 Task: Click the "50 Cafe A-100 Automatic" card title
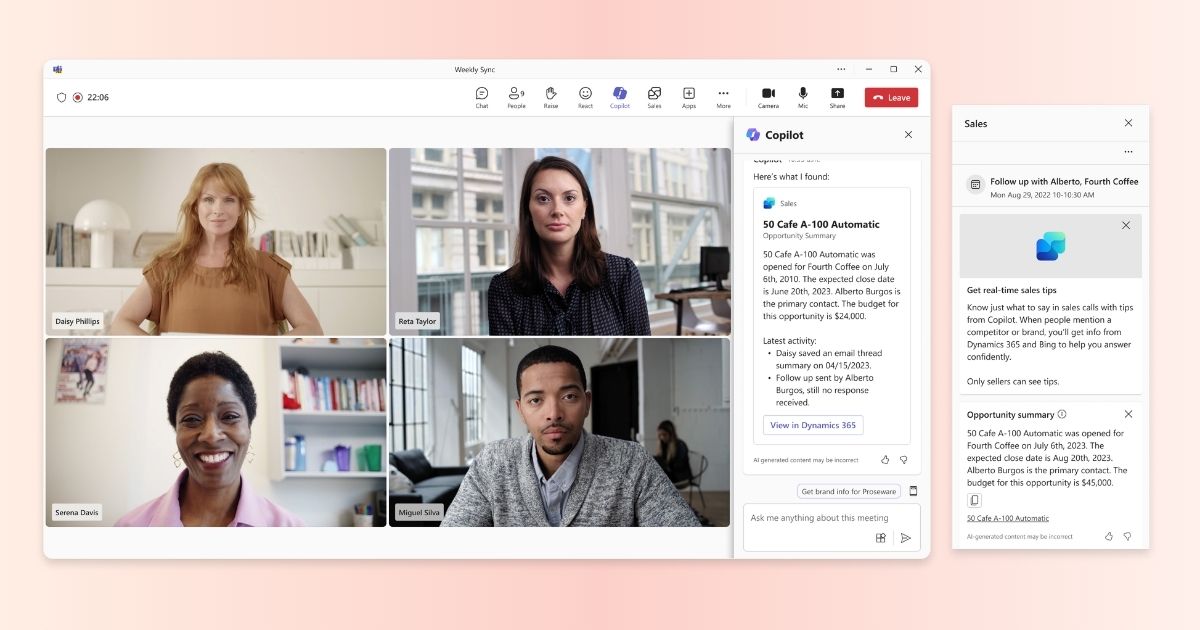(x=821, y=224)
